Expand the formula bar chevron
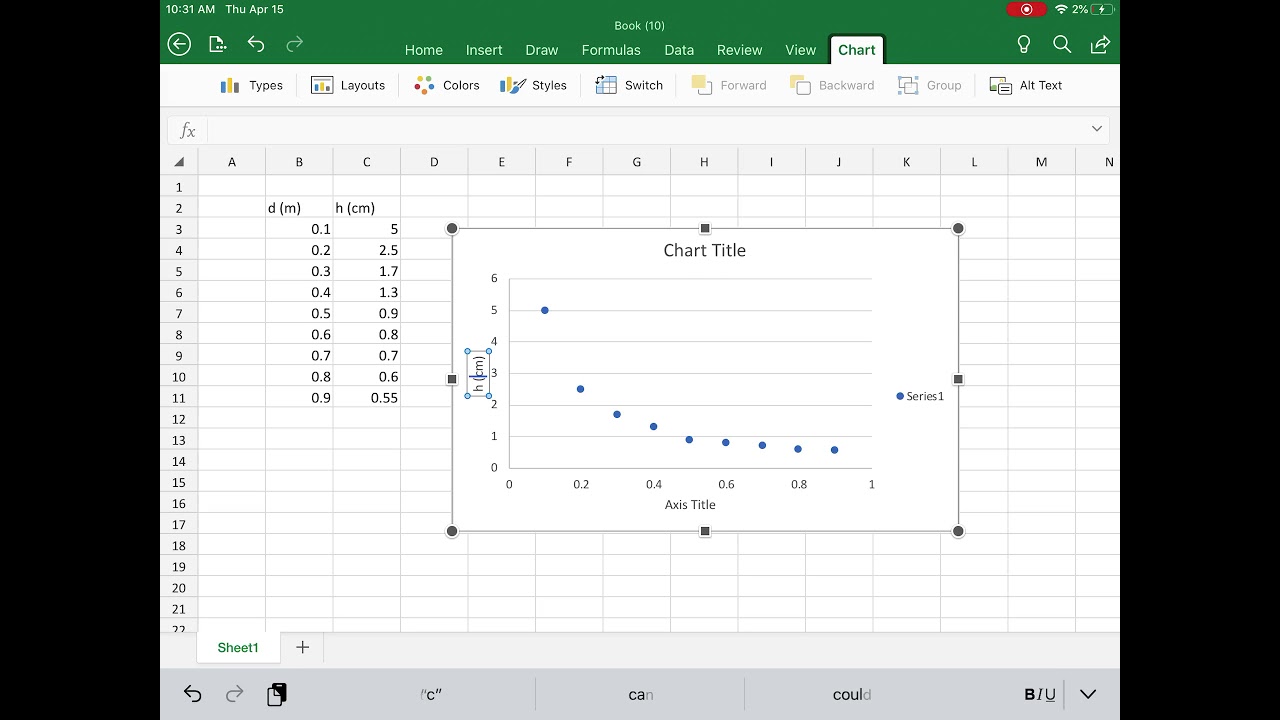This screenshot has width=1280, height=720. (1097, 129)
